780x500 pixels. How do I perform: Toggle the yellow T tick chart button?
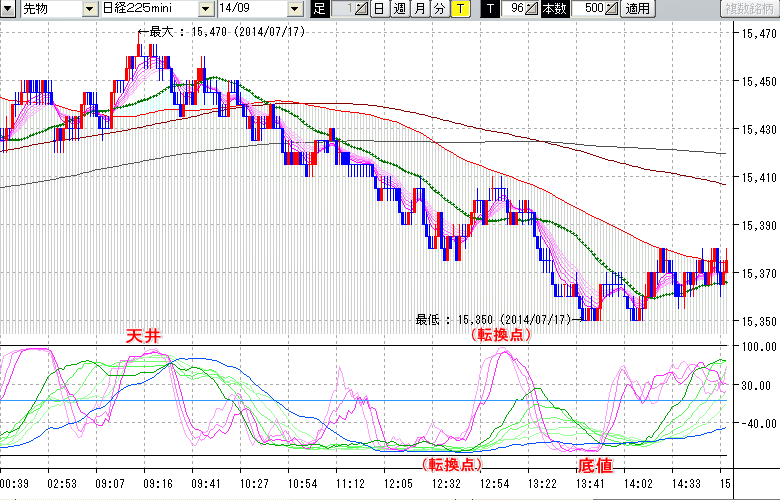point(460,9)
